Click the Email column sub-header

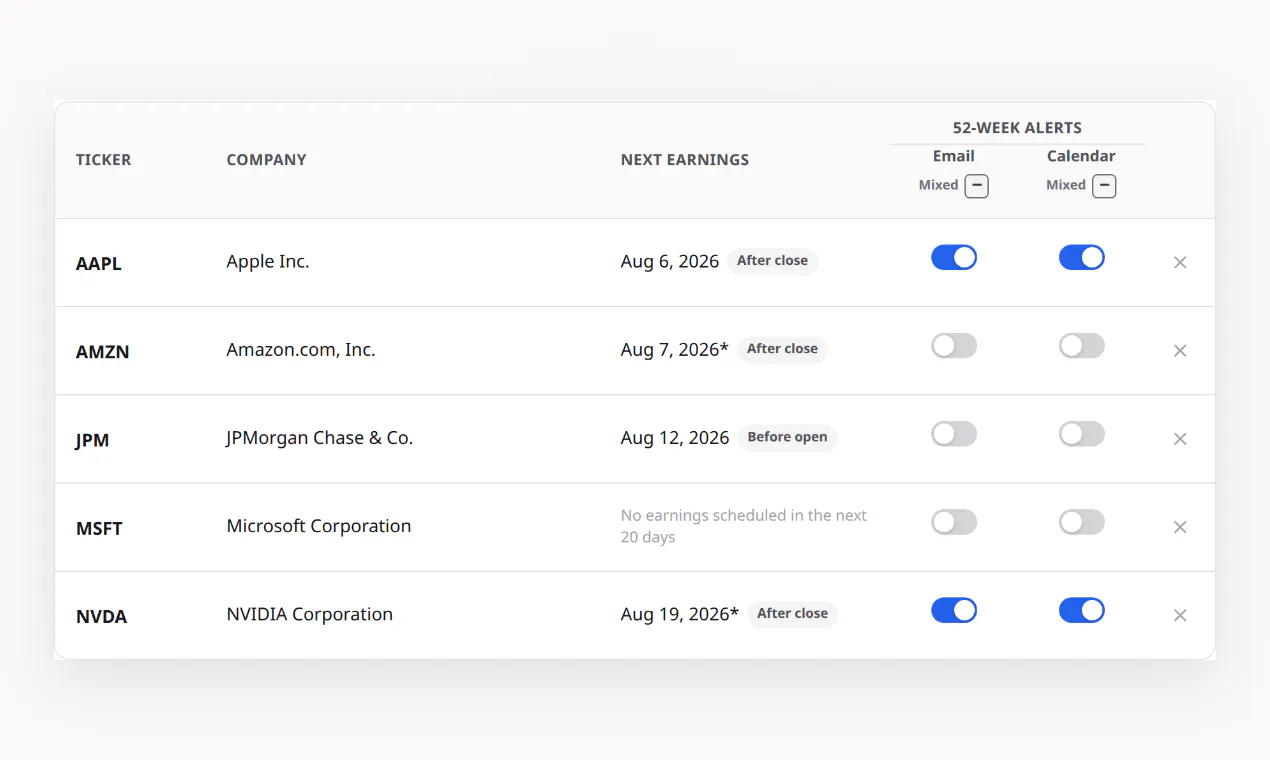point(954,156)
